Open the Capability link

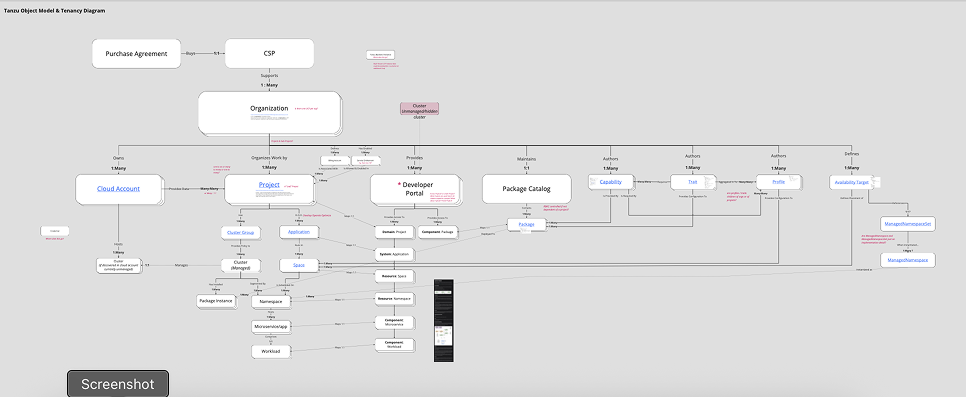coord(611,182)
